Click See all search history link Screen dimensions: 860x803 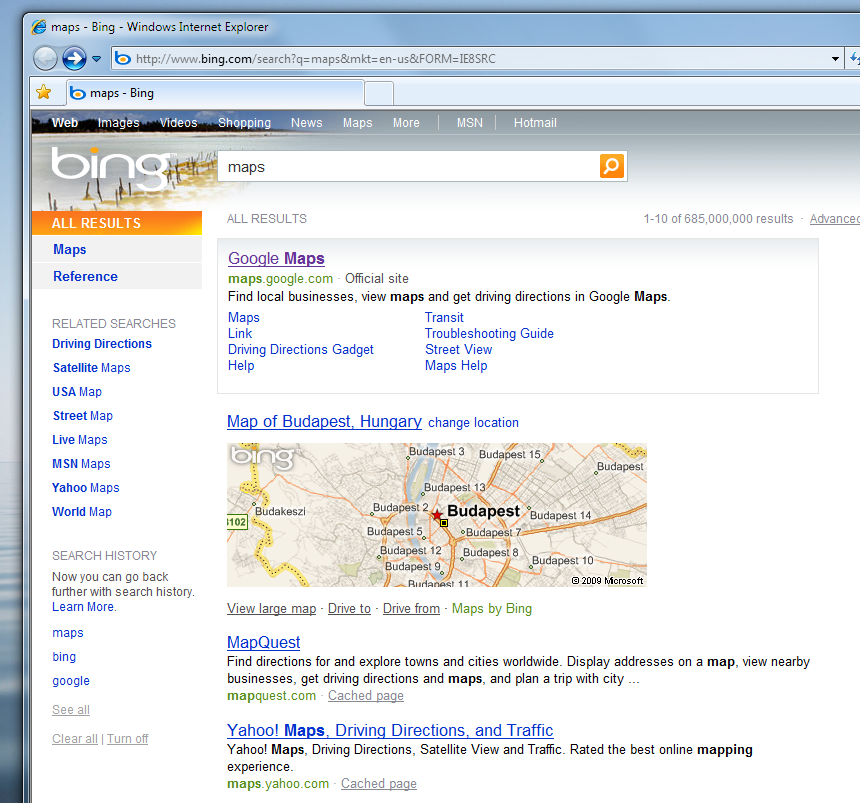tap(71, 710)
